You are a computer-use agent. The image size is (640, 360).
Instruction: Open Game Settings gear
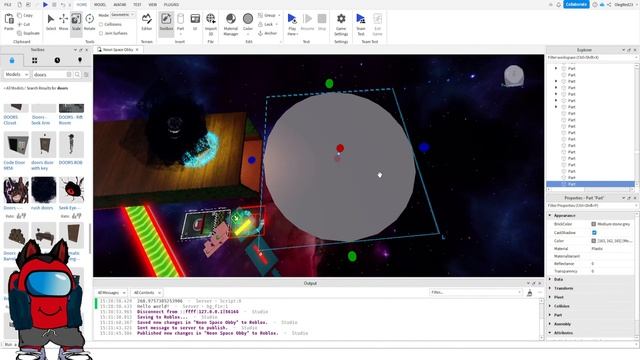tap(341, 24)
